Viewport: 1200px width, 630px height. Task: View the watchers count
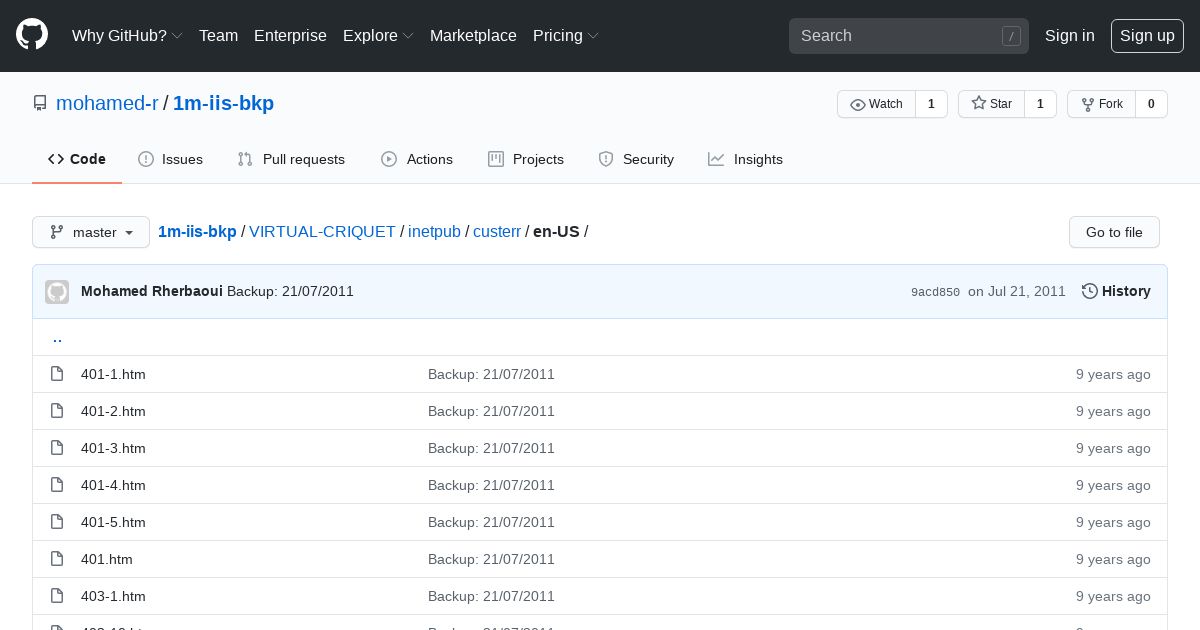click(931, 104)
